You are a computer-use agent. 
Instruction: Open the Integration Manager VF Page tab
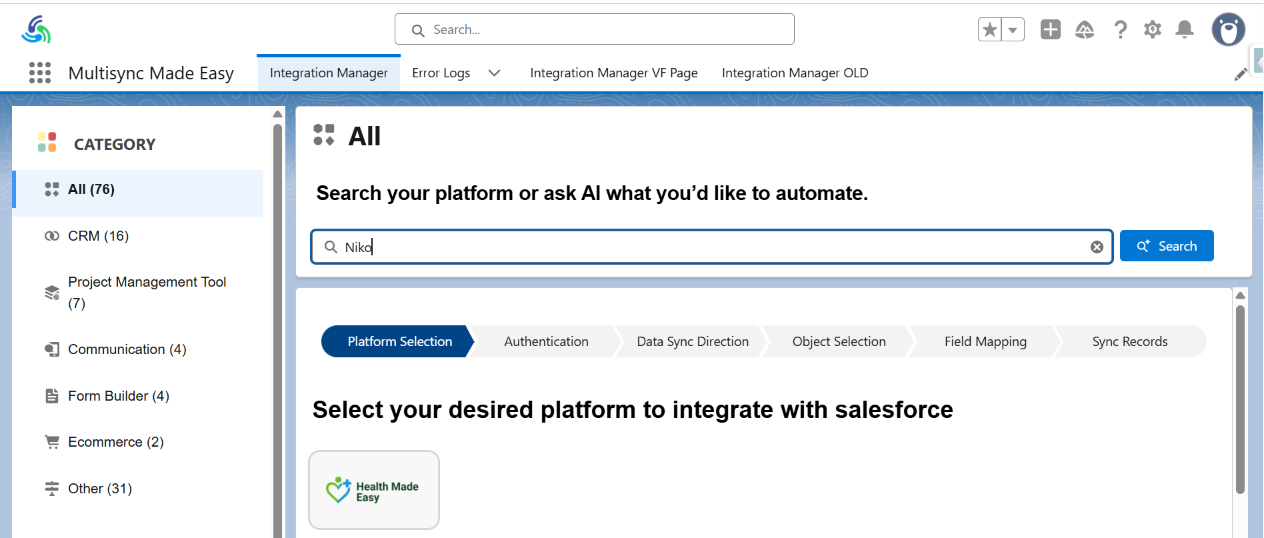(x=614, y=73)
